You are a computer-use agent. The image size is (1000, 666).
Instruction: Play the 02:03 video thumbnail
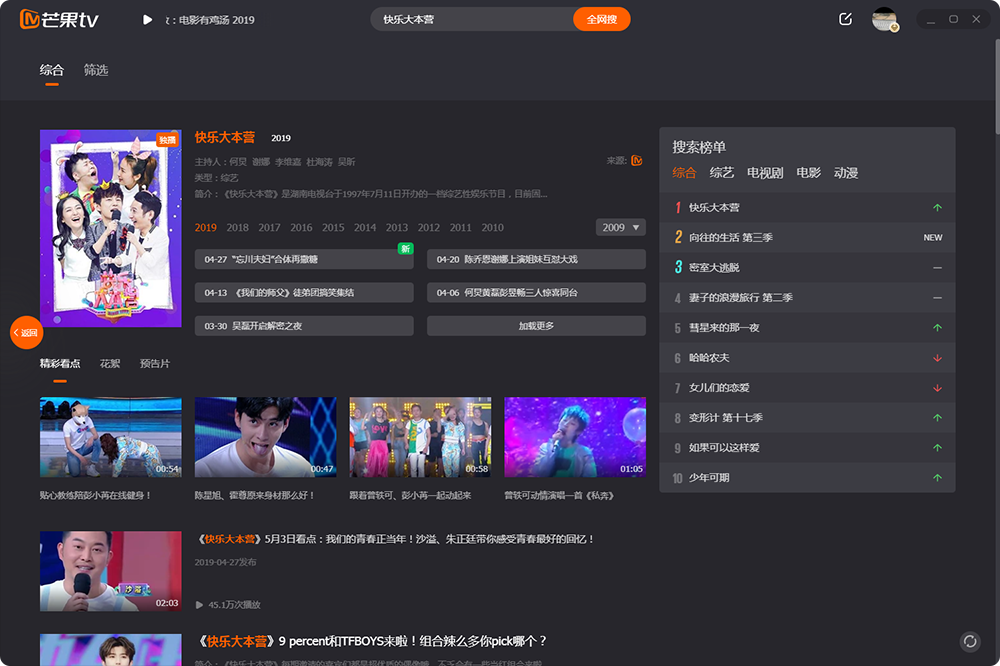coord(110,571)
